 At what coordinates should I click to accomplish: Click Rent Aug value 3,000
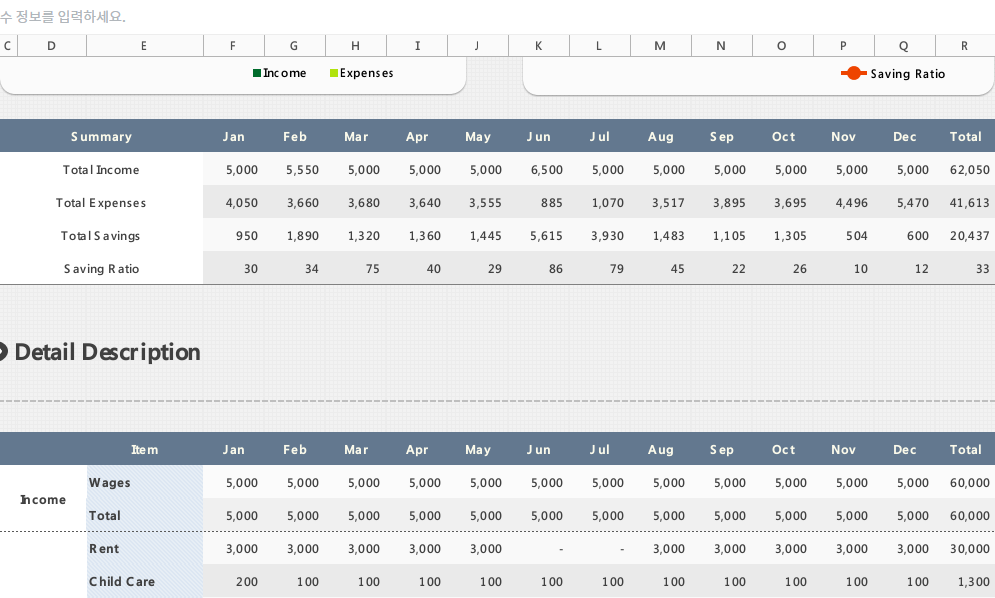(669, 548)
